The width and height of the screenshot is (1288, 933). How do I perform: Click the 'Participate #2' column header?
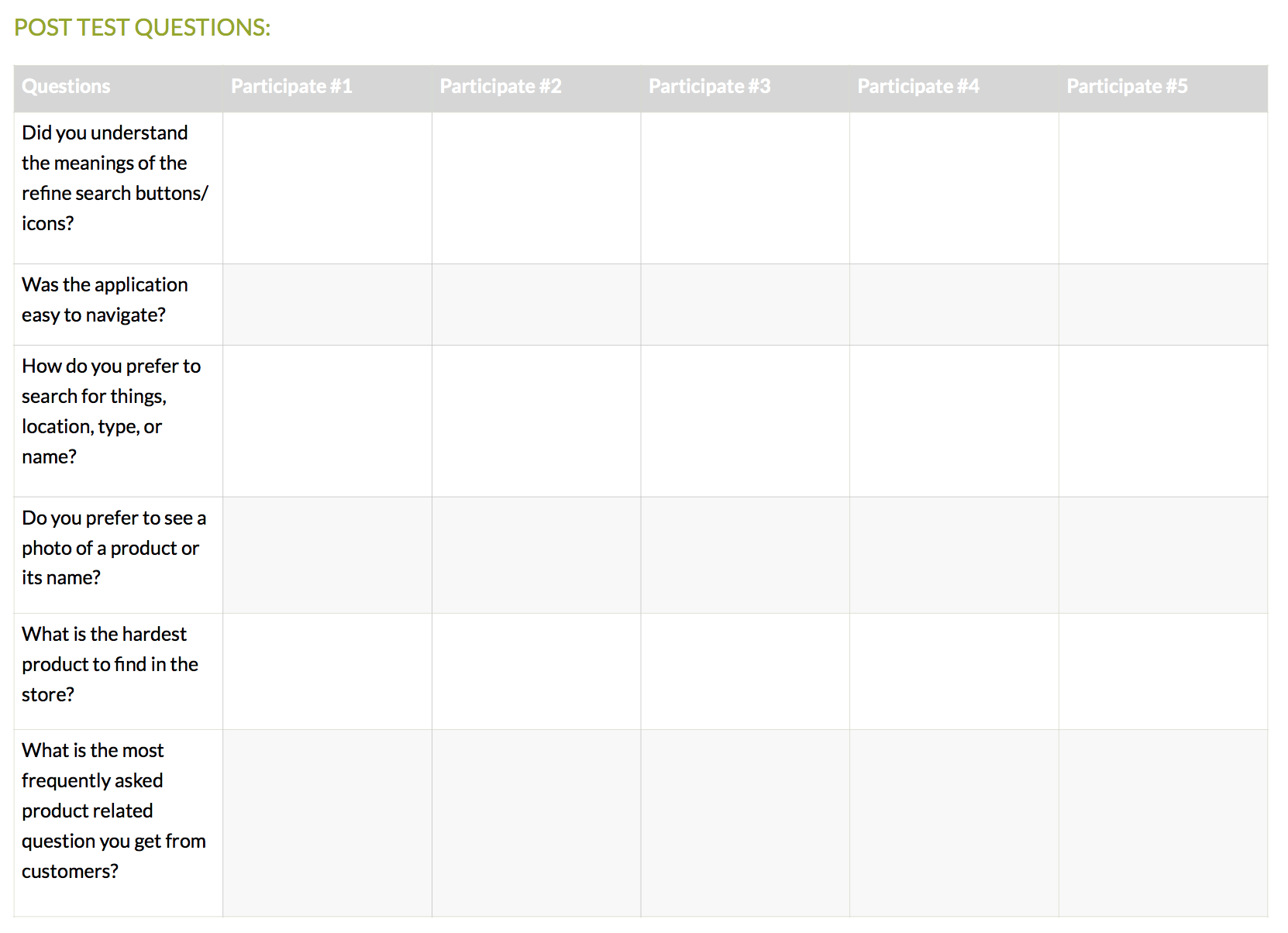(501, 86)
